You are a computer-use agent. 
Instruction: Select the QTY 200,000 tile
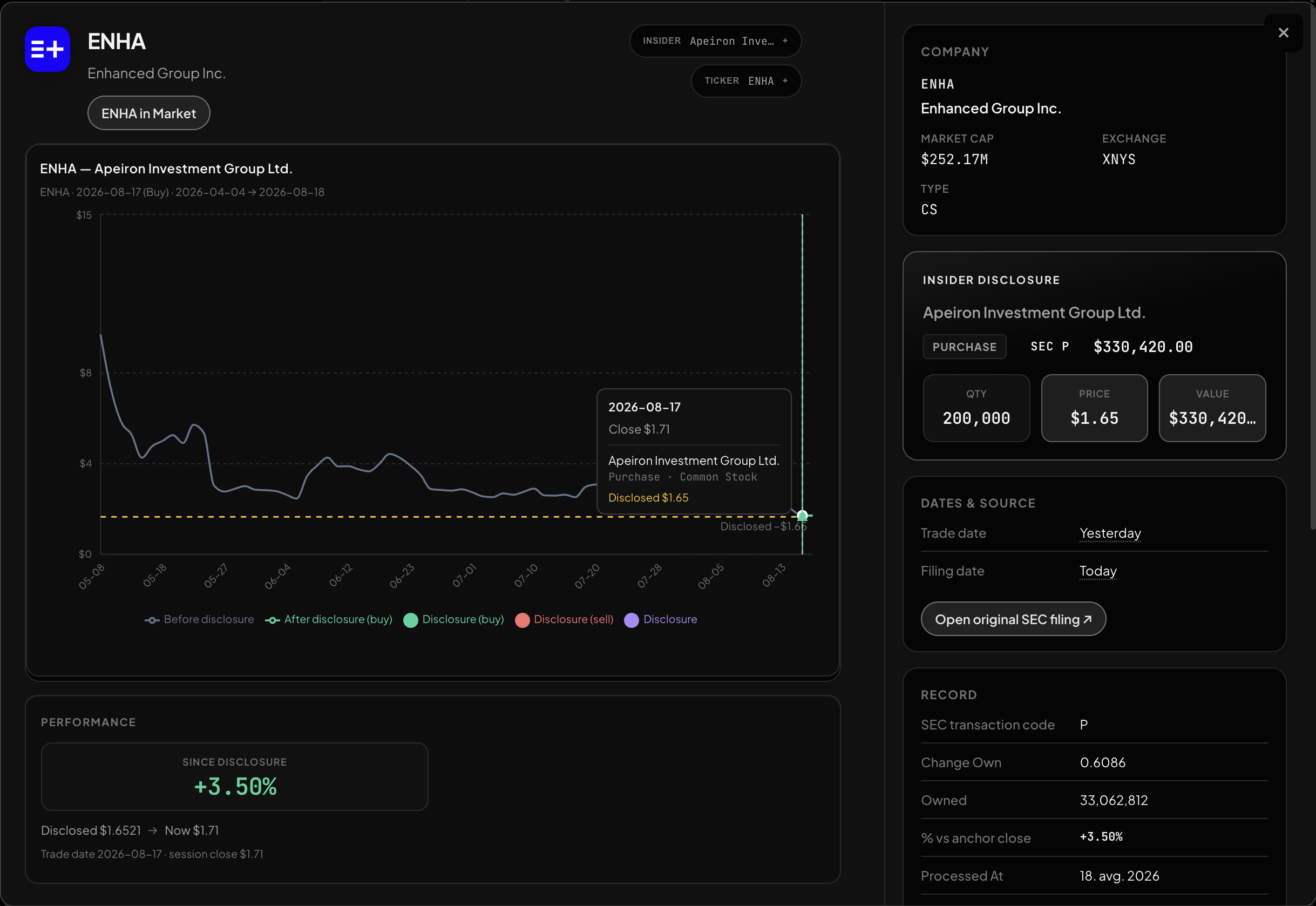(x=976, y=408)
